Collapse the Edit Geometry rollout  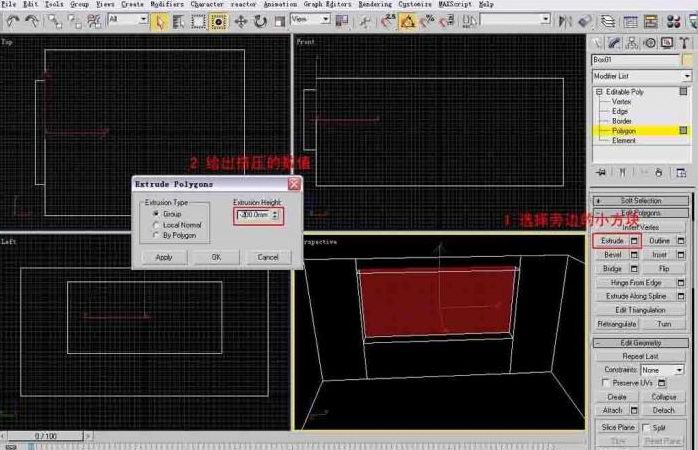coord(641,343)
